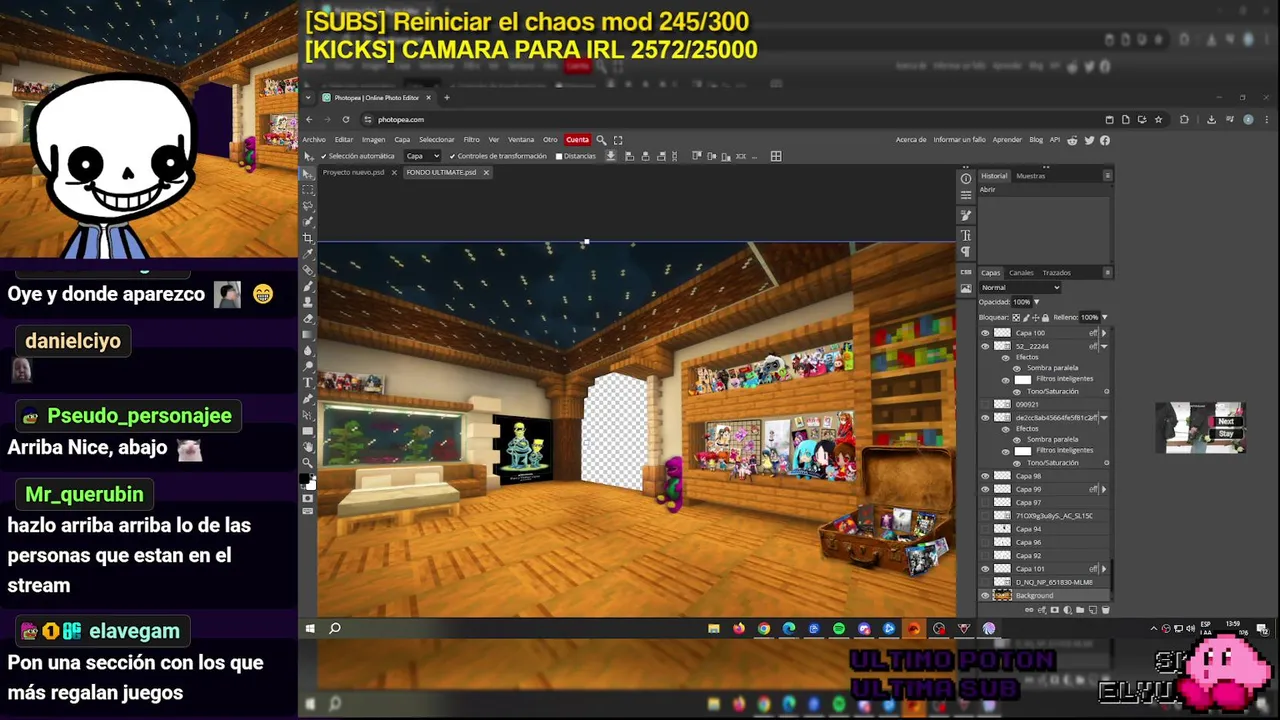The width and height of the screenshot is (1280, 720).
Task: Enable the Distancias checkbox
Action: point(559,156)
